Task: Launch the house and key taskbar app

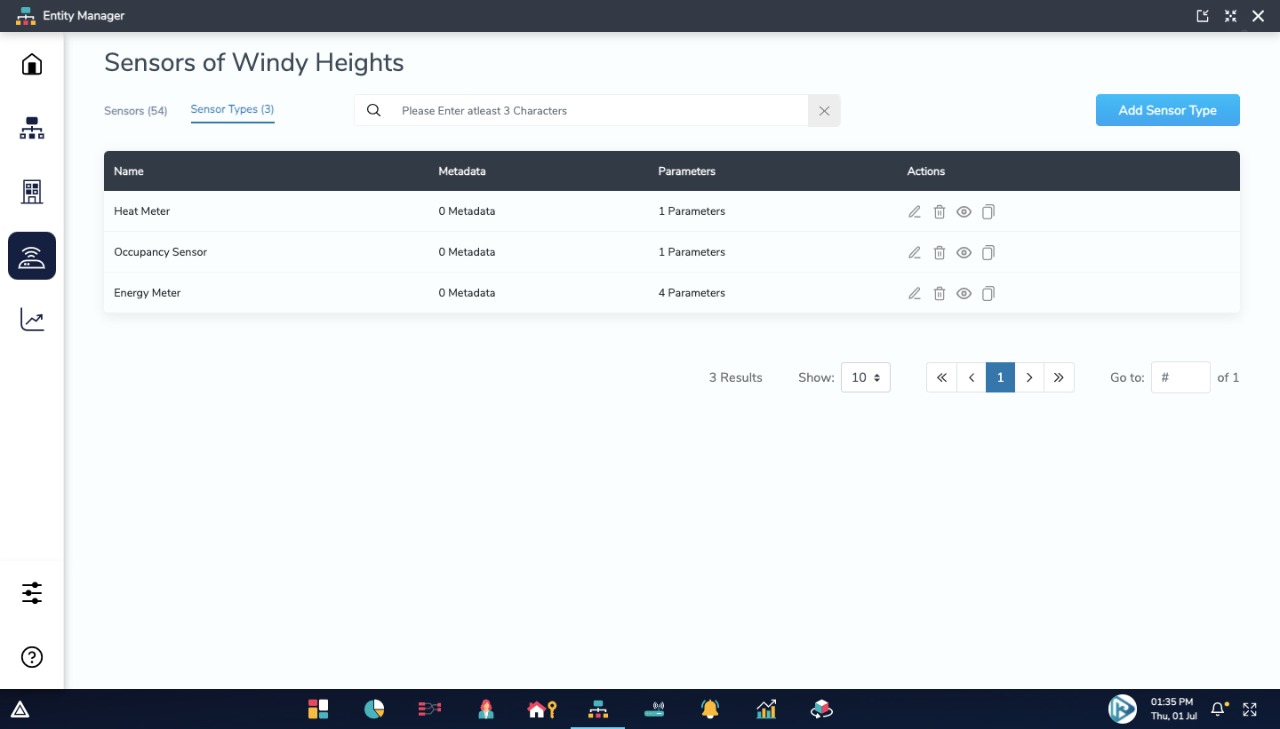Action: [x=542, y=709]
